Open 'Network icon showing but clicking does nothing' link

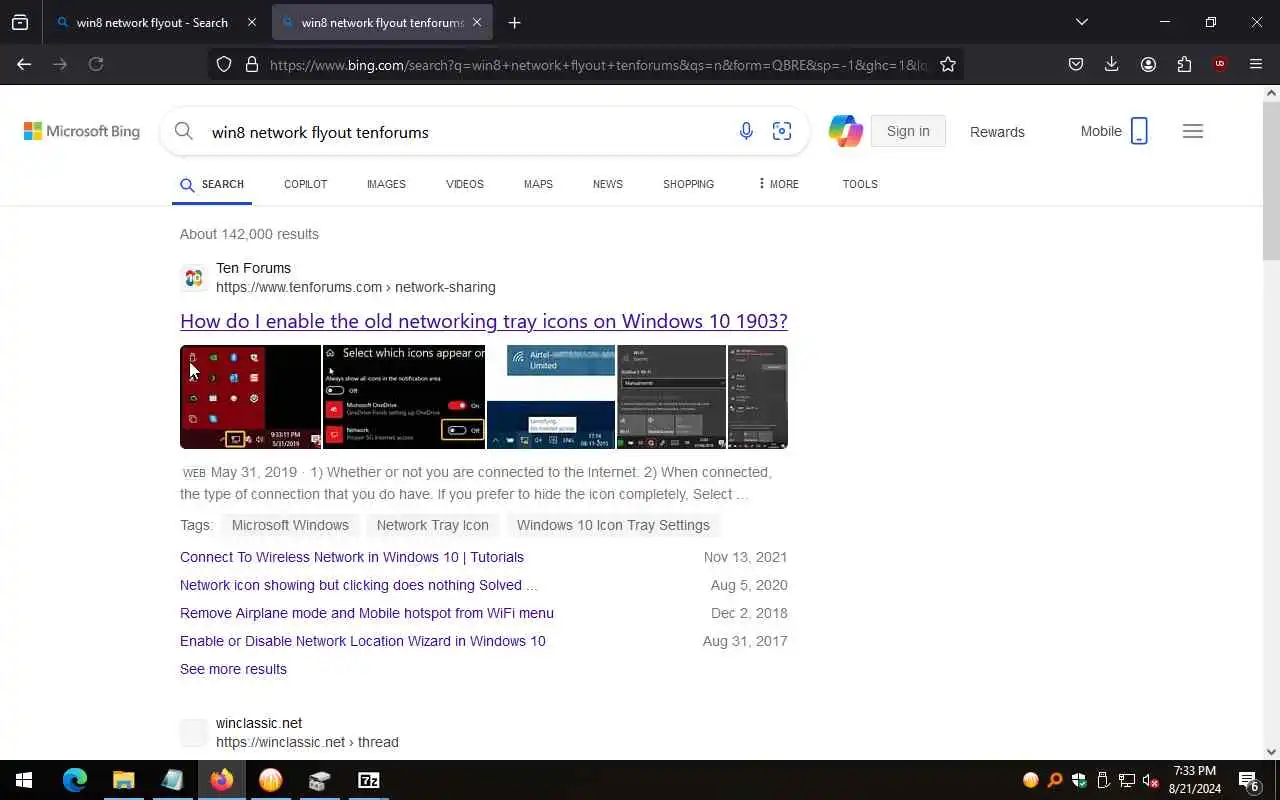point(358,585)
